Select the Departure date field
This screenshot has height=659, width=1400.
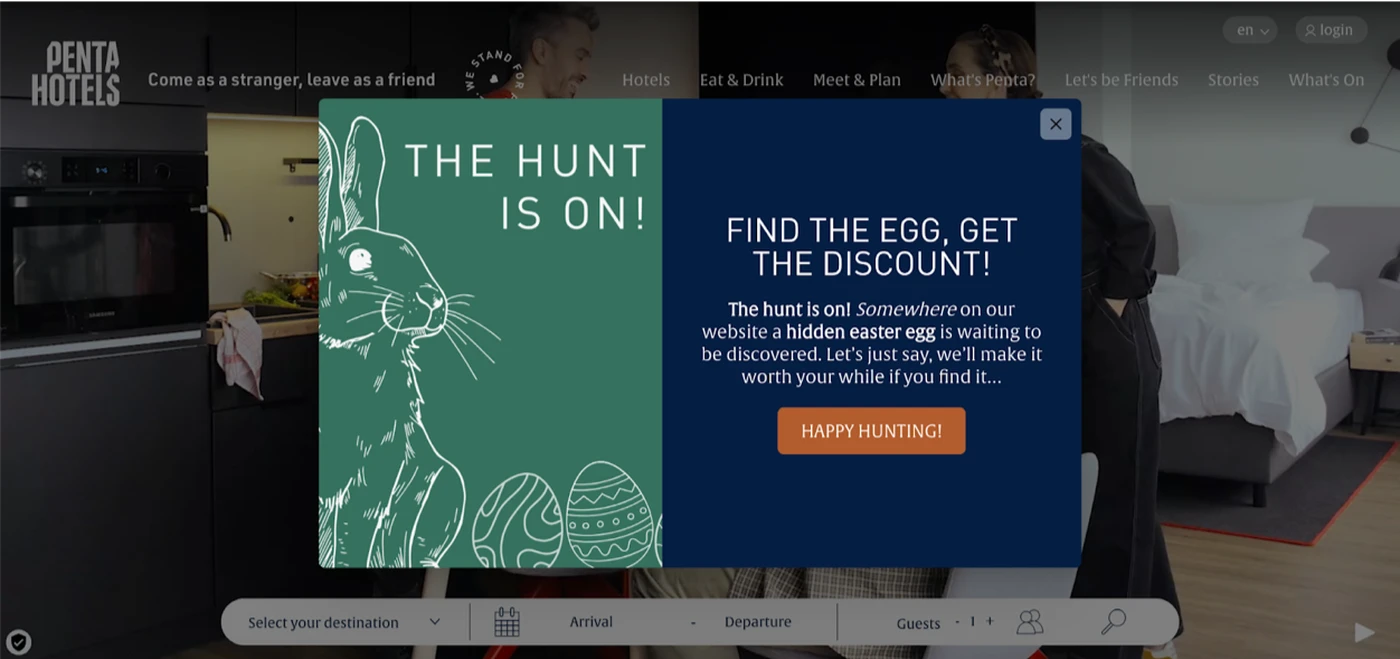coord(758,622)
